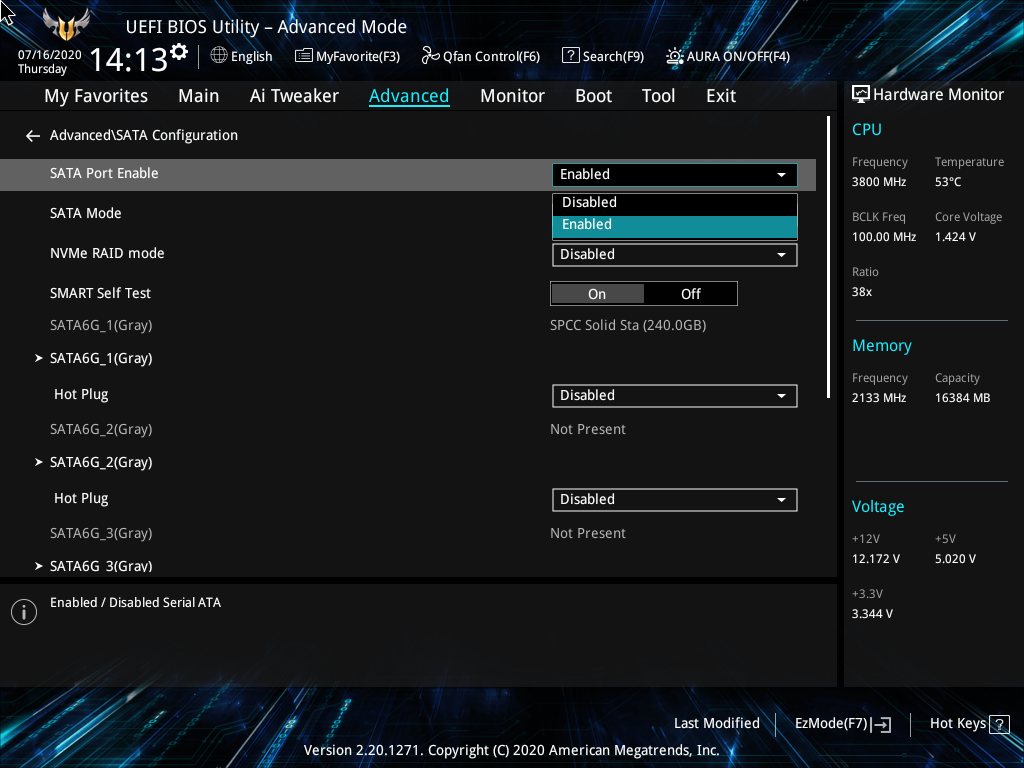Click the Qfan Control fan icon
The image size is (1024, 768).
pyautogui.click(x=430, y=56)
